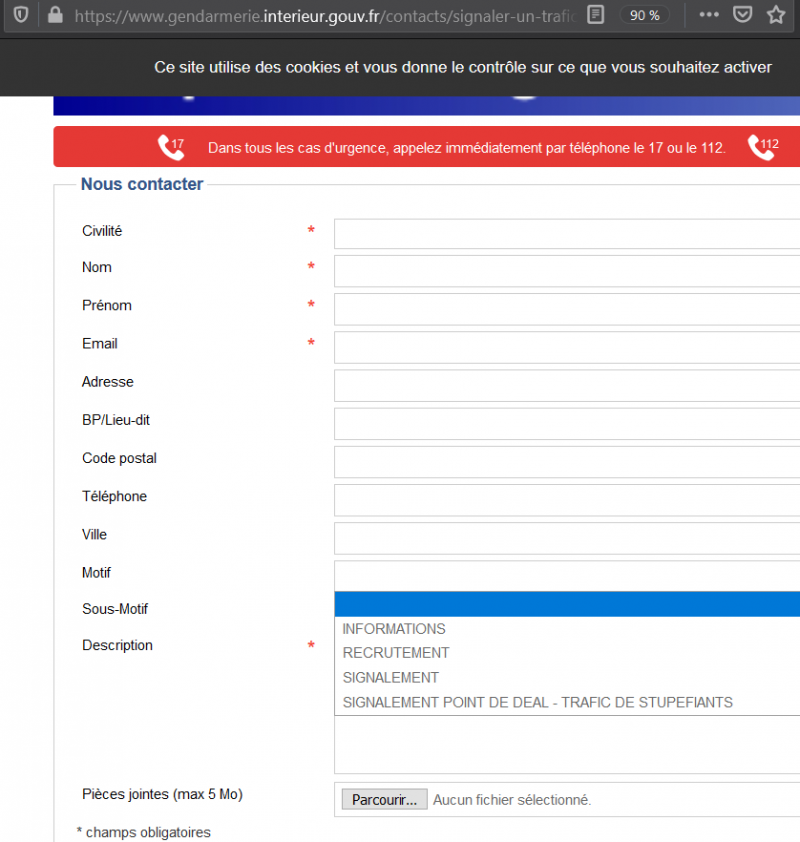This screenshot has width=800, height=842.
Task: Choose SIGNALEMENT from the Motif list
Action: 390,677
